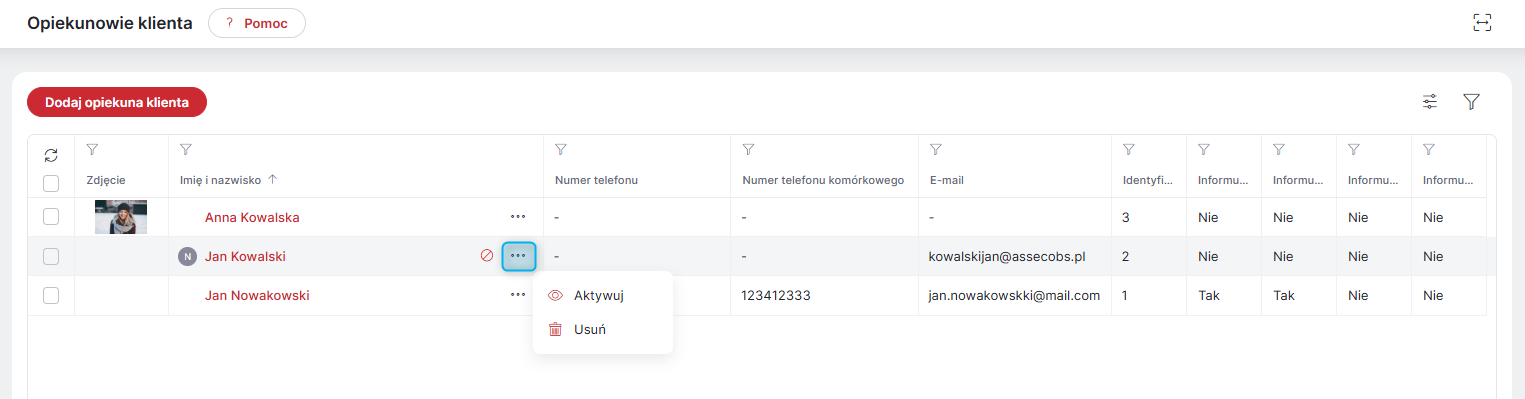Select the Jan Nowakowski row checkbox
This screenshot has width=1525, height=399.
point(51,295)
